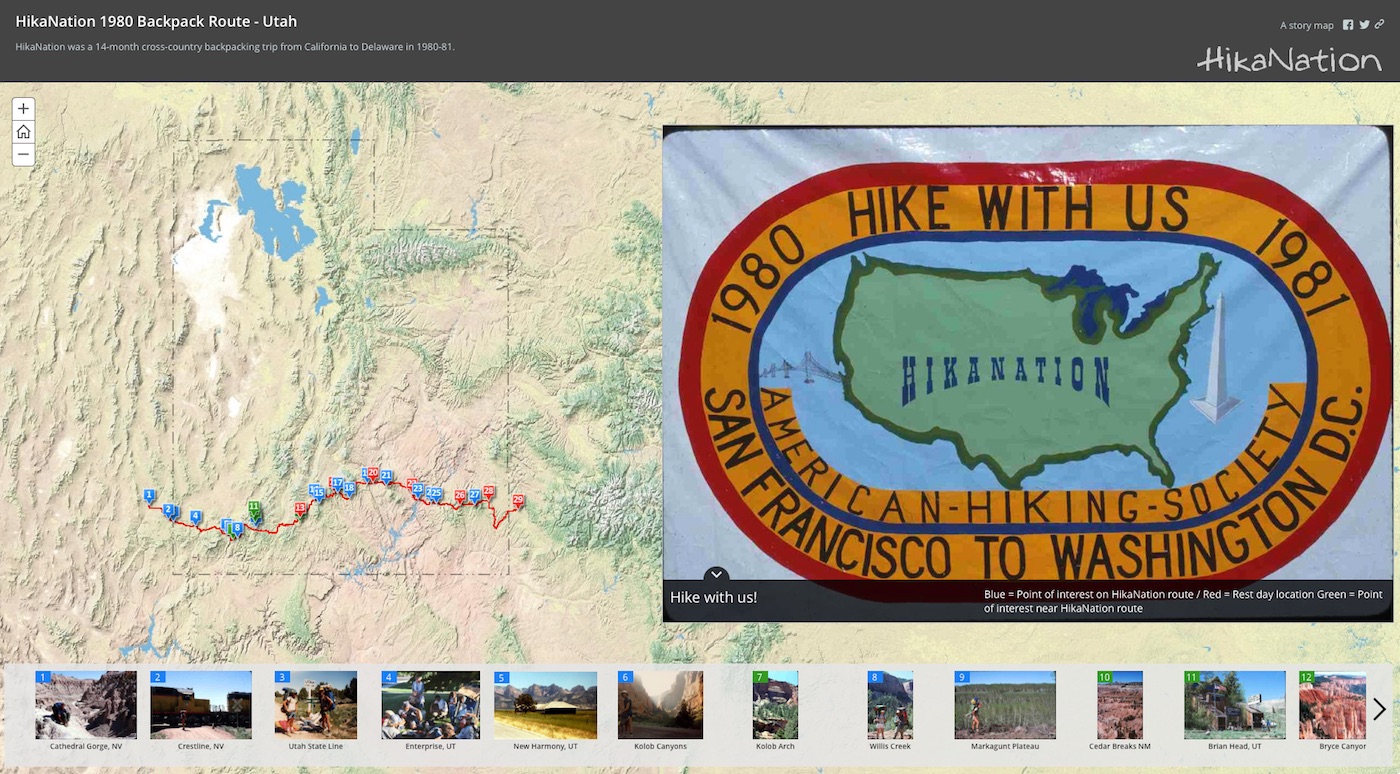Share story map on Twitter

[1364, 25]
